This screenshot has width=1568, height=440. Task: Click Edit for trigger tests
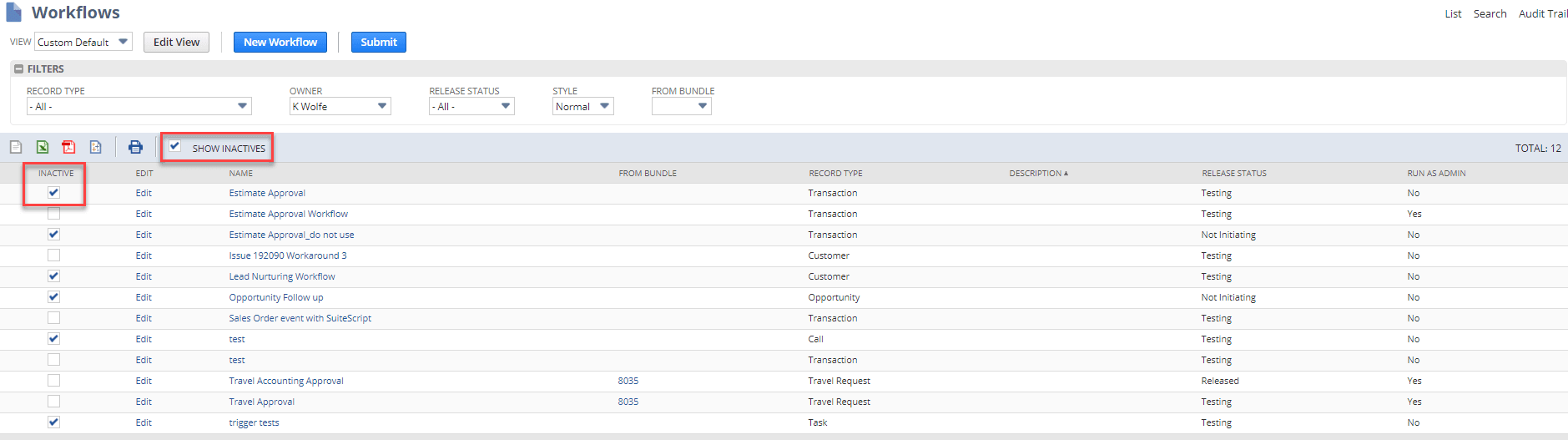[144, 422]
